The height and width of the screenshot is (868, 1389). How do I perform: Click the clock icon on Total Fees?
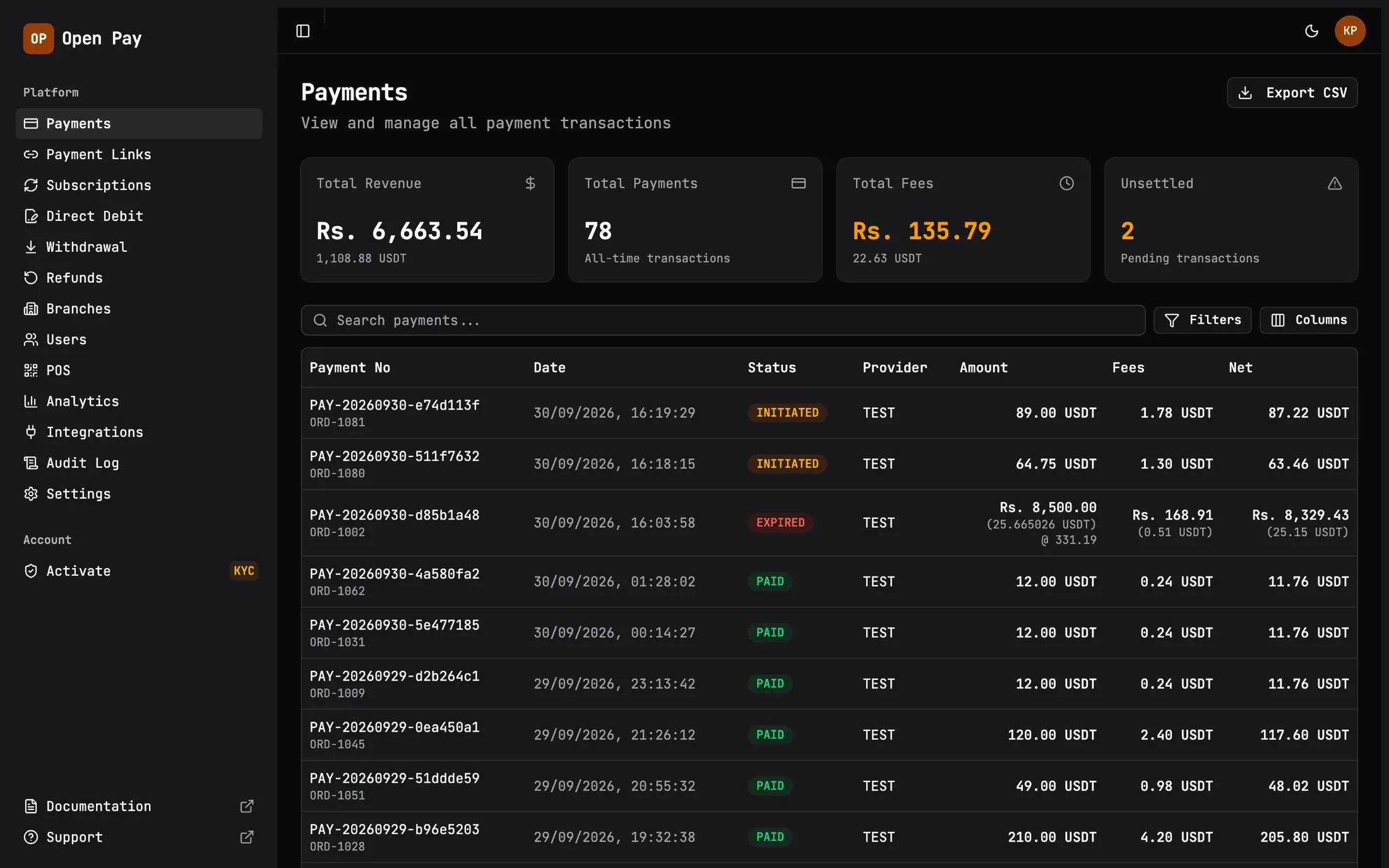coord(1066,184)
